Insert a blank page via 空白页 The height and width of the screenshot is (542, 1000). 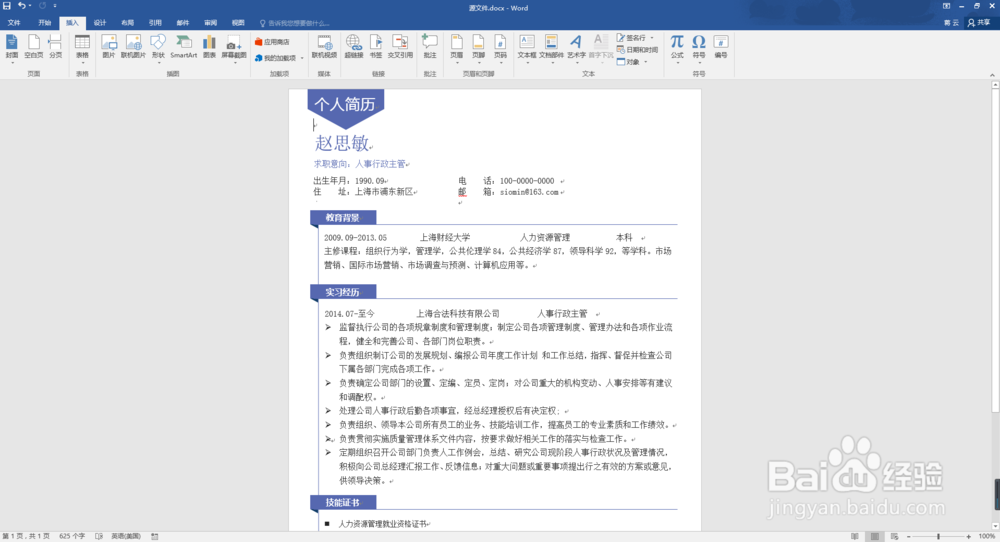[34, 47]
